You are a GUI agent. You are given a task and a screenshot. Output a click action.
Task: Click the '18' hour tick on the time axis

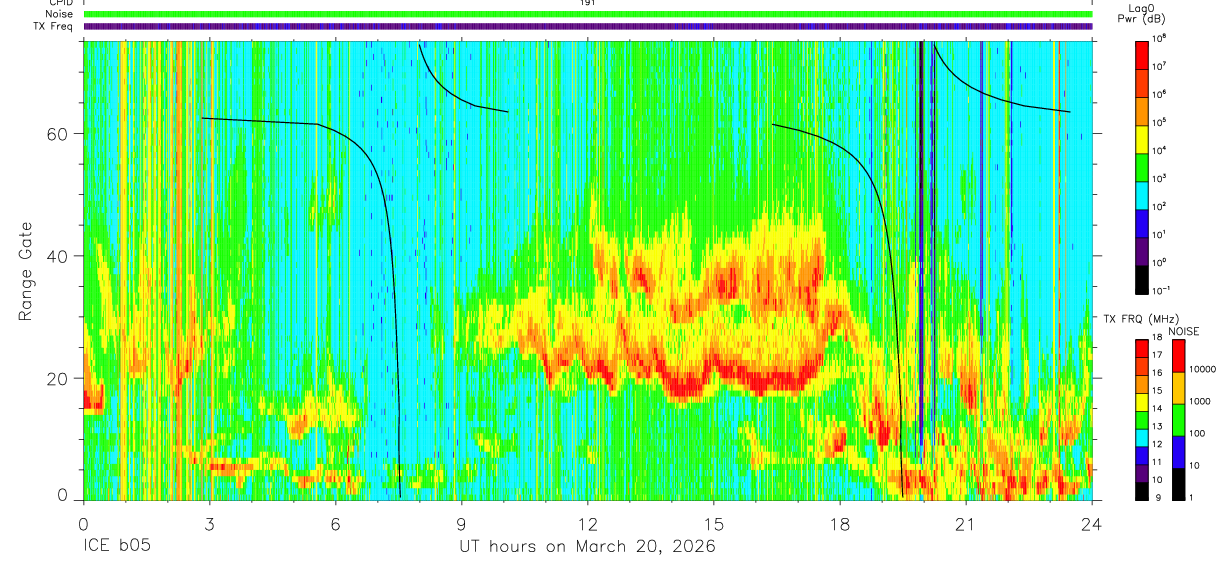point(839,523)
